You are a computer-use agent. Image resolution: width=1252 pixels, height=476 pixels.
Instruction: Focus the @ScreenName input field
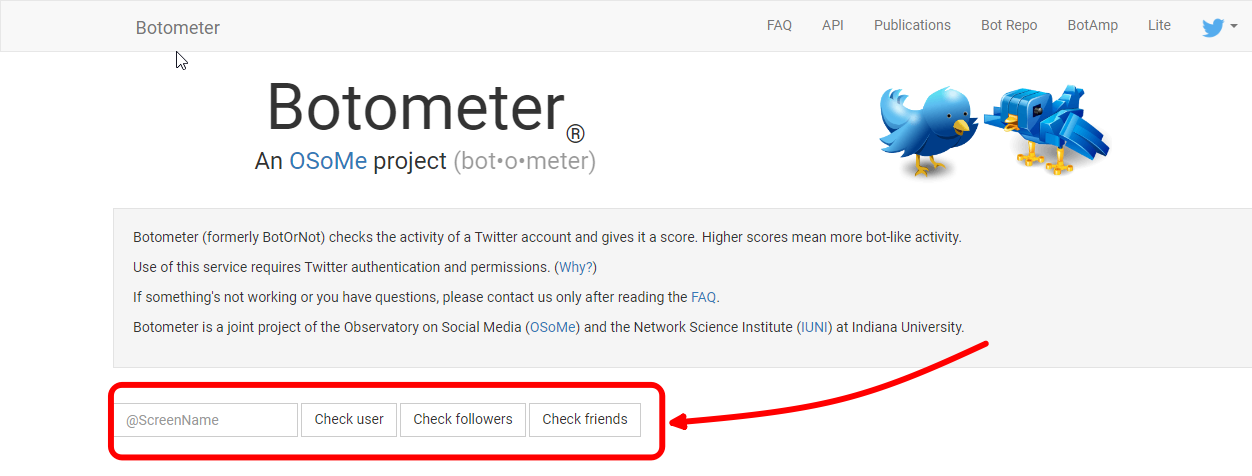207,420
